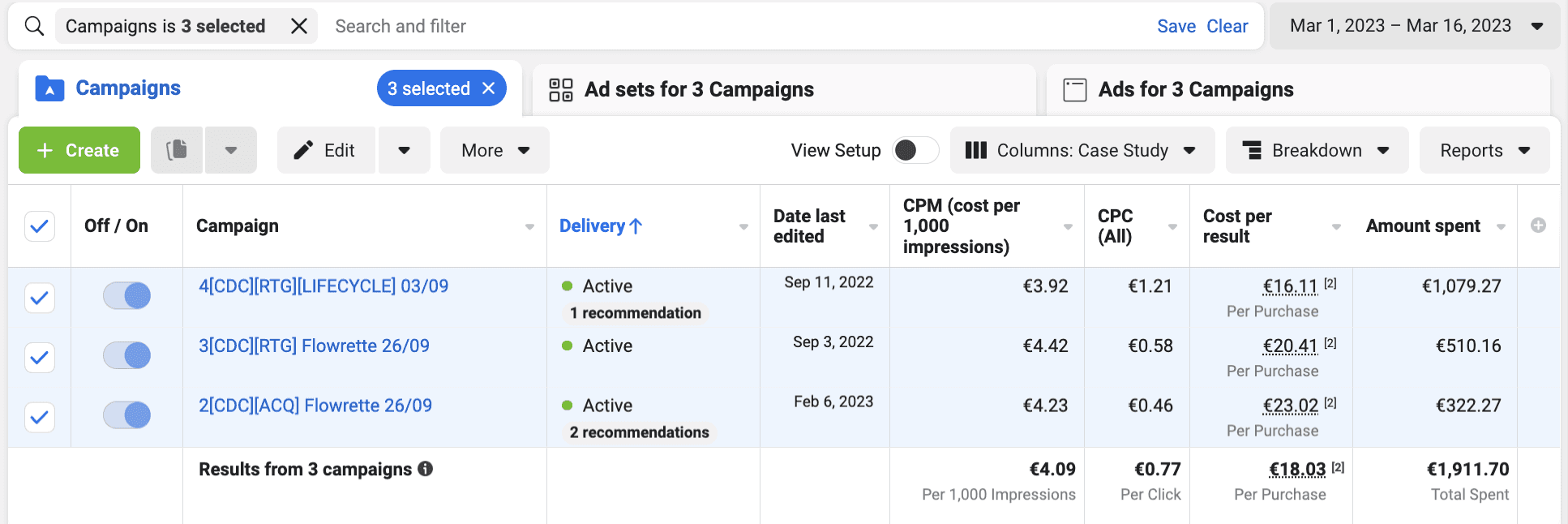Image resolution: width=1568 pixels, height=524 pixels.
Task: Clear selection via X on 3 selected pill
Action: [x=488, y=88]
